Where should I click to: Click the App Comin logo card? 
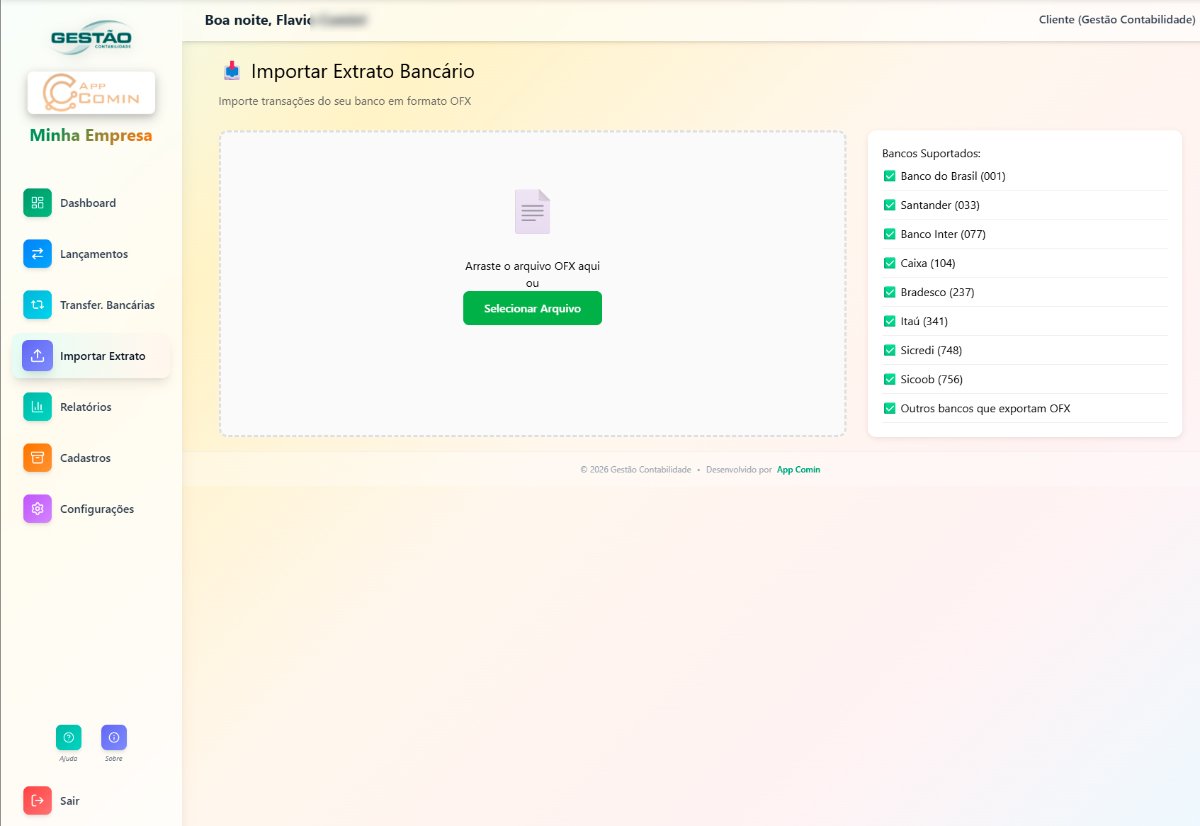pos(91,93)
